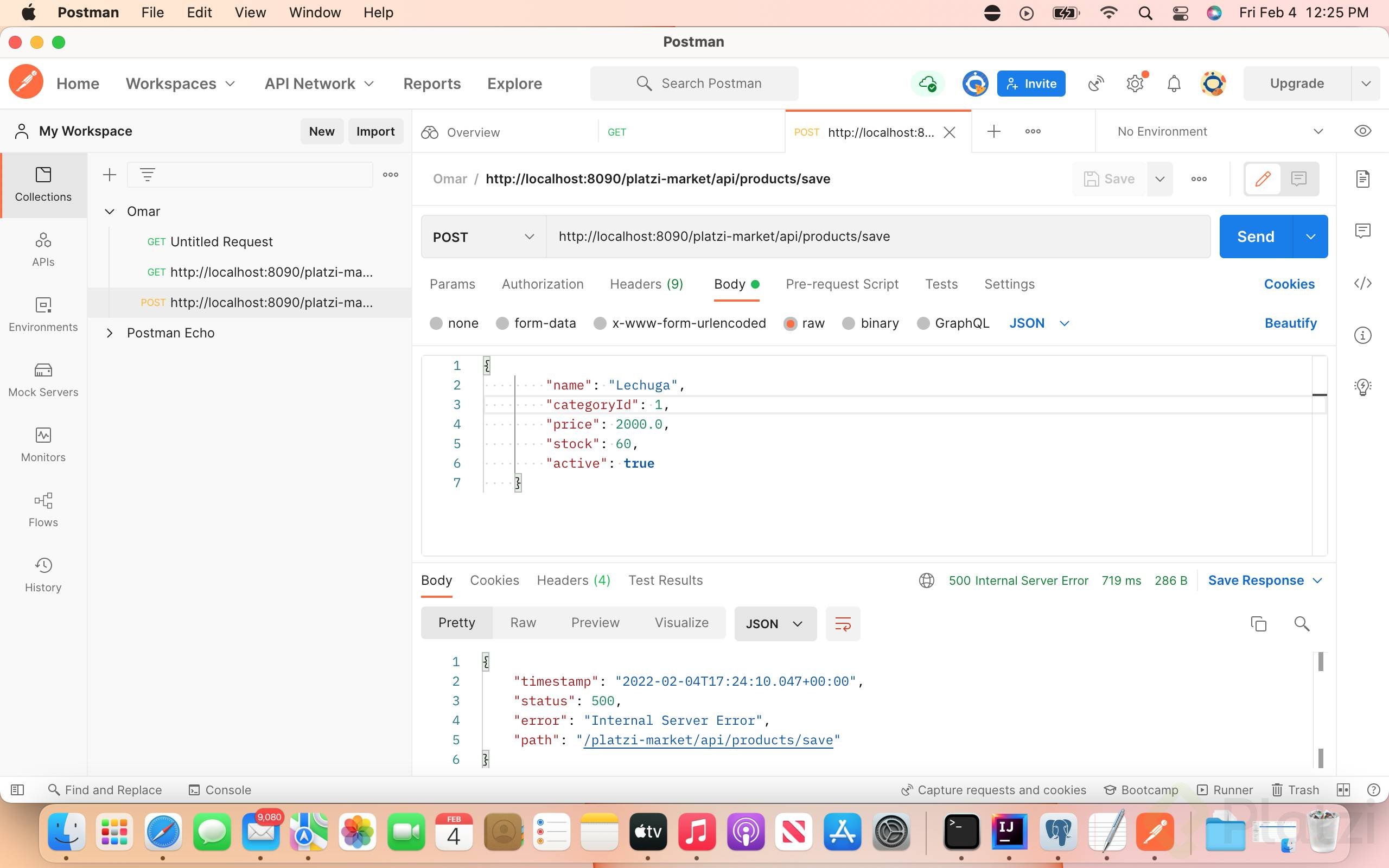This screenshot has width=1389, height=868.
Task: Click the Send button
Action: click(x=1256, y=237)
